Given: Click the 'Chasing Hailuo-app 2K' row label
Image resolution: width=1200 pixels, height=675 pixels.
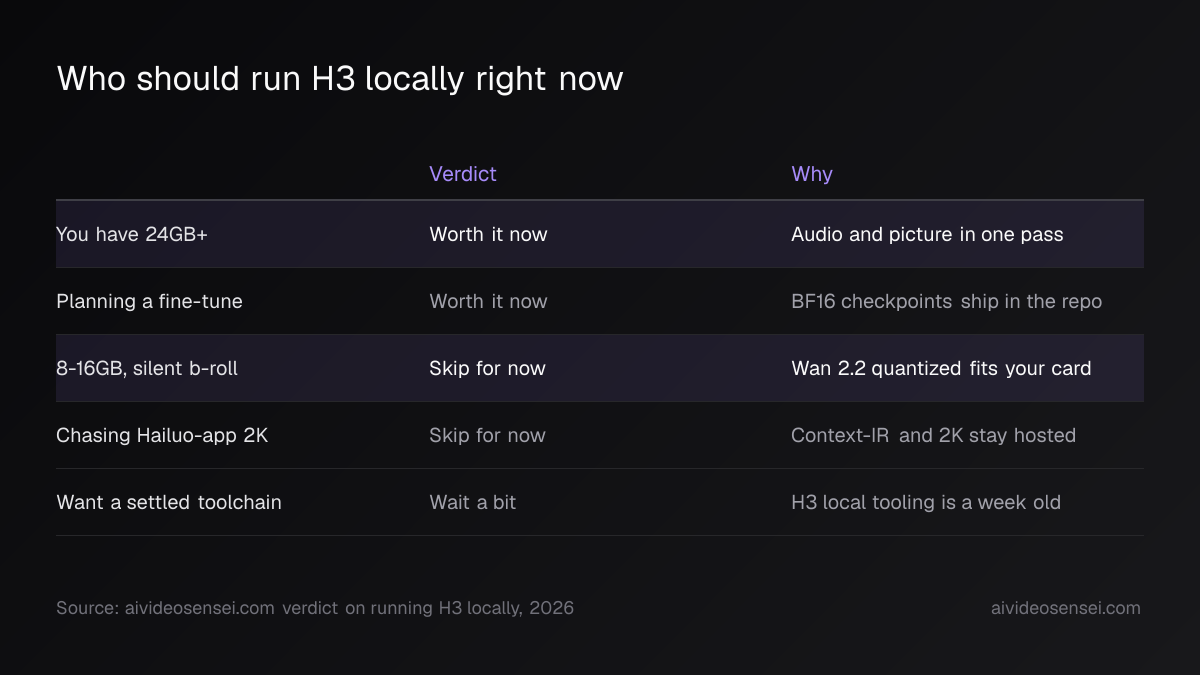Looking at the screenshot, I should 162,435.
